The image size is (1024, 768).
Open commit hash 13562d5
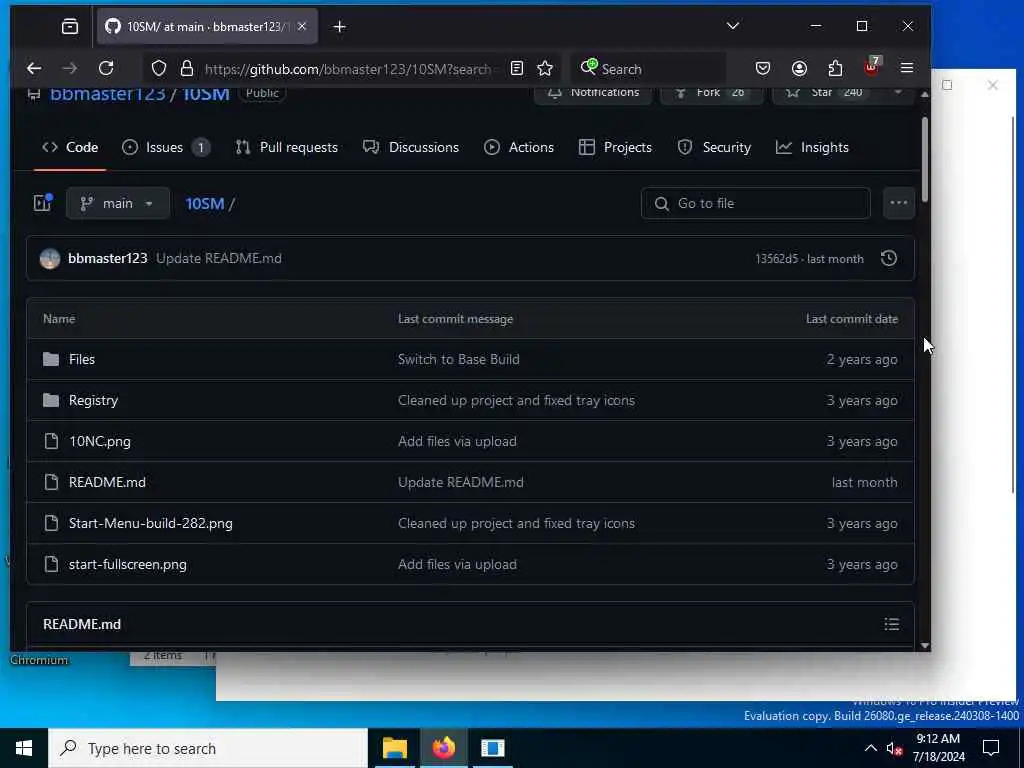[776, 259]
